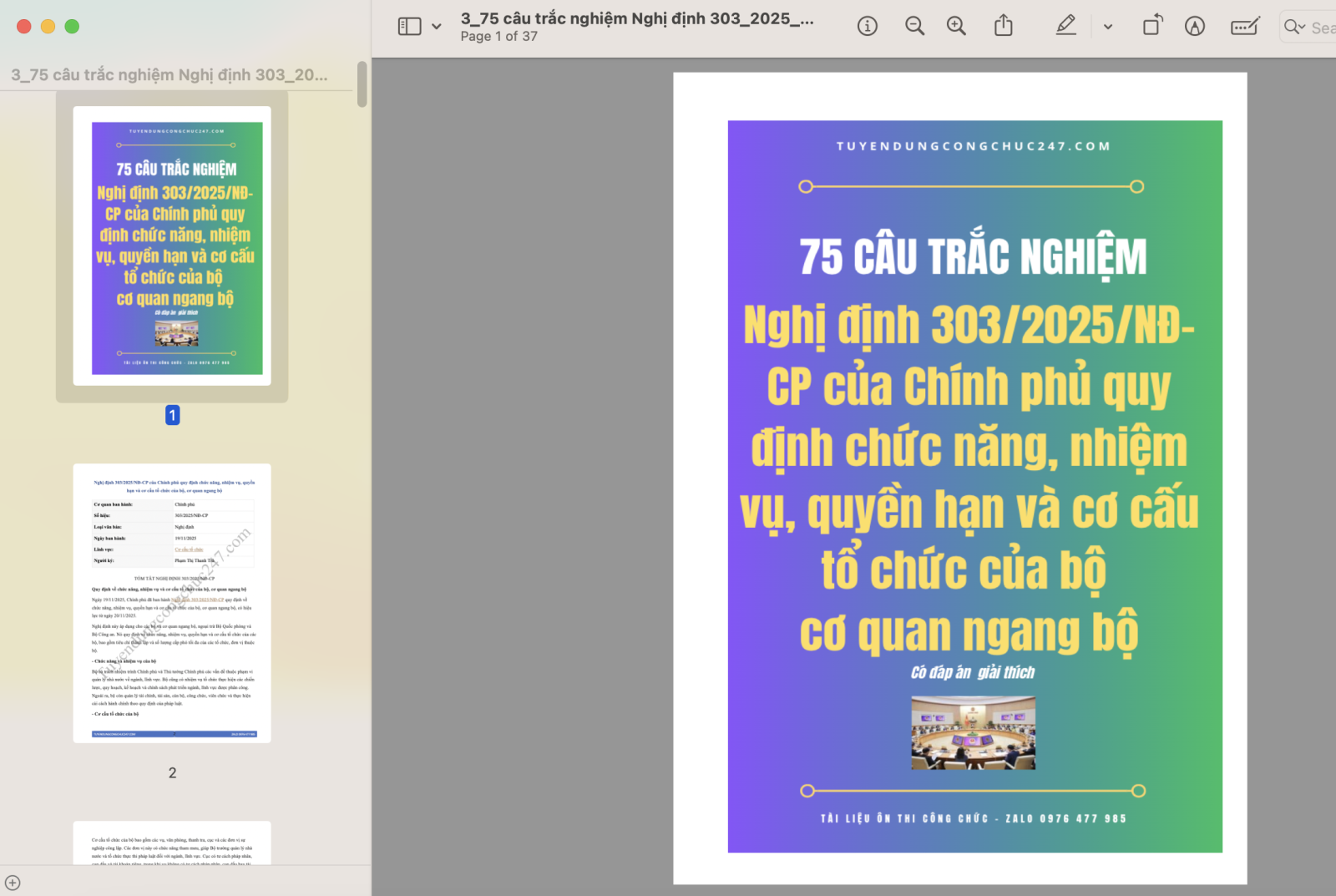Expand the highlight color options chevron

click(1108, 27)
